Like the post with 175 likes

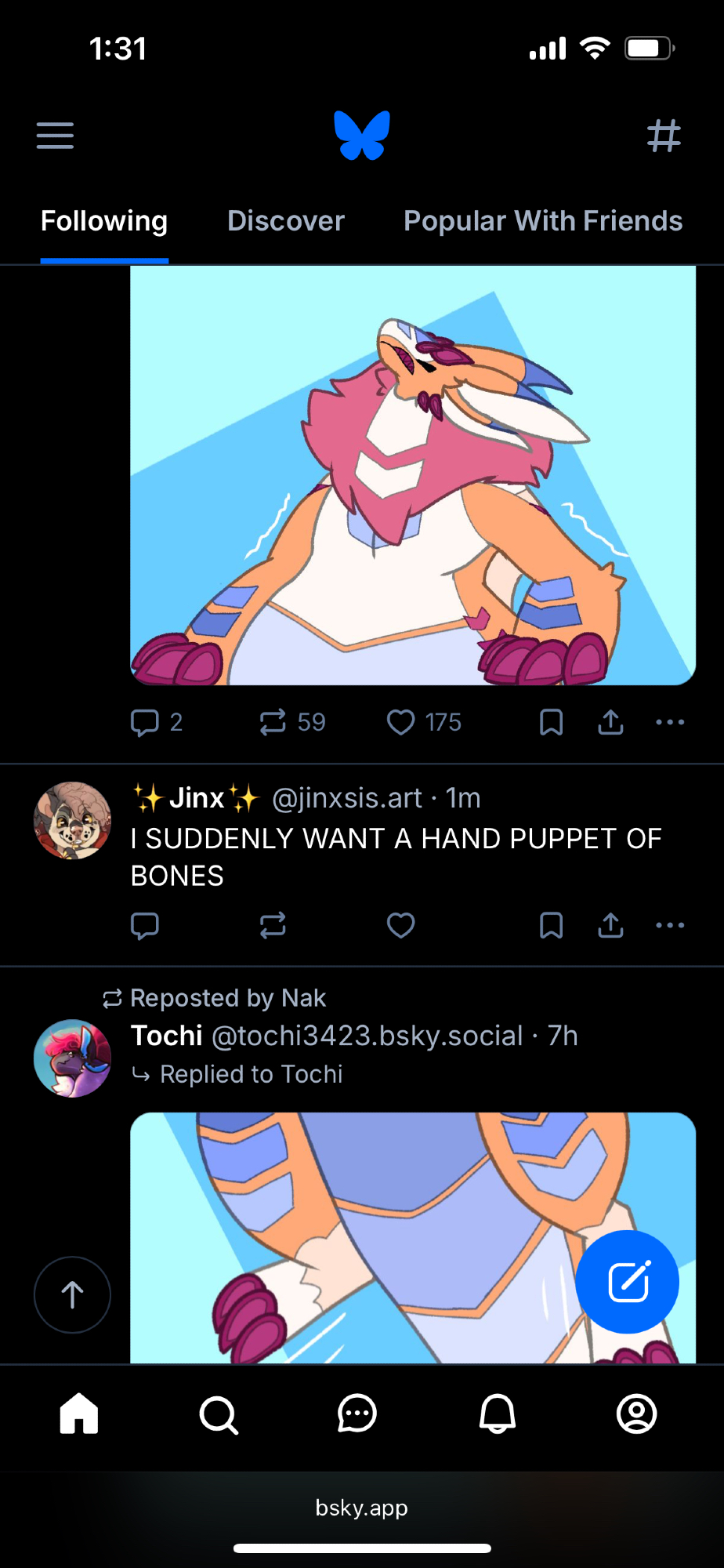tap(401, 722)
